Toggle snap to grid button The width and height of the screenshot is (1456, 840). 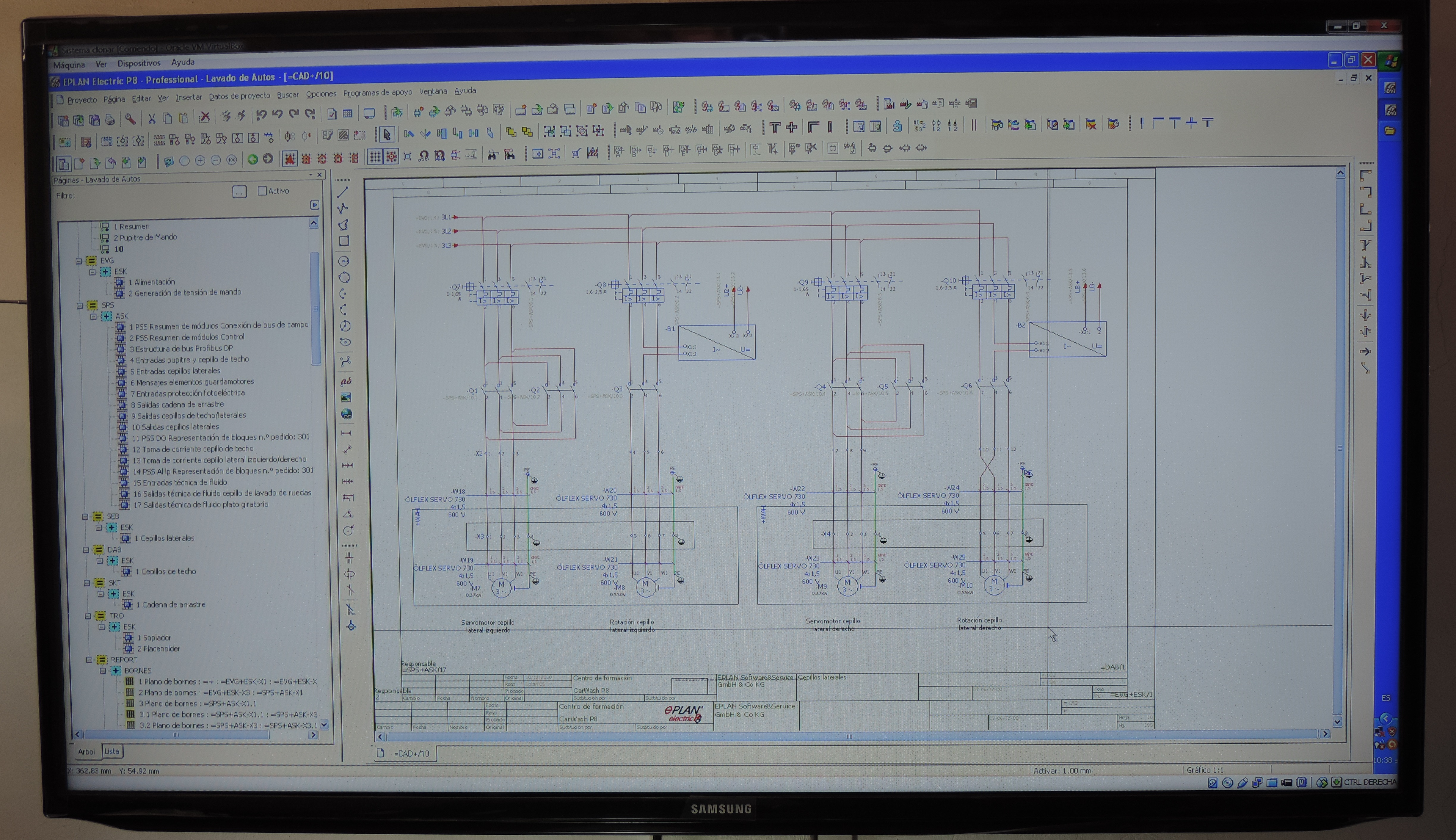[x=392, y=156]
